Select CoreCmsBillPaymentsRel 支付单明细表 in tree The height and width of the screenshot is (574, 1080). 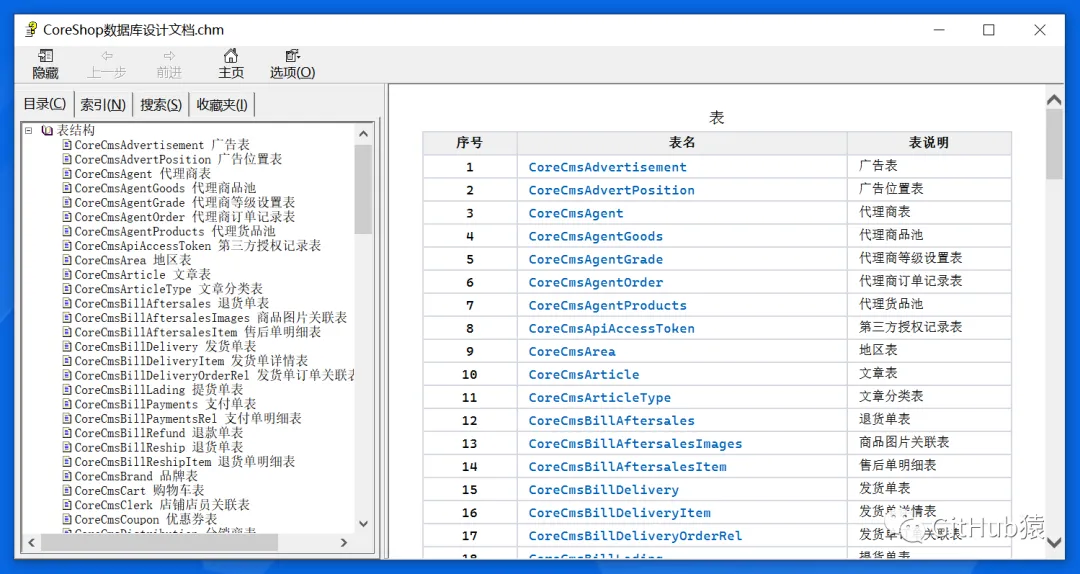[187, 419]
